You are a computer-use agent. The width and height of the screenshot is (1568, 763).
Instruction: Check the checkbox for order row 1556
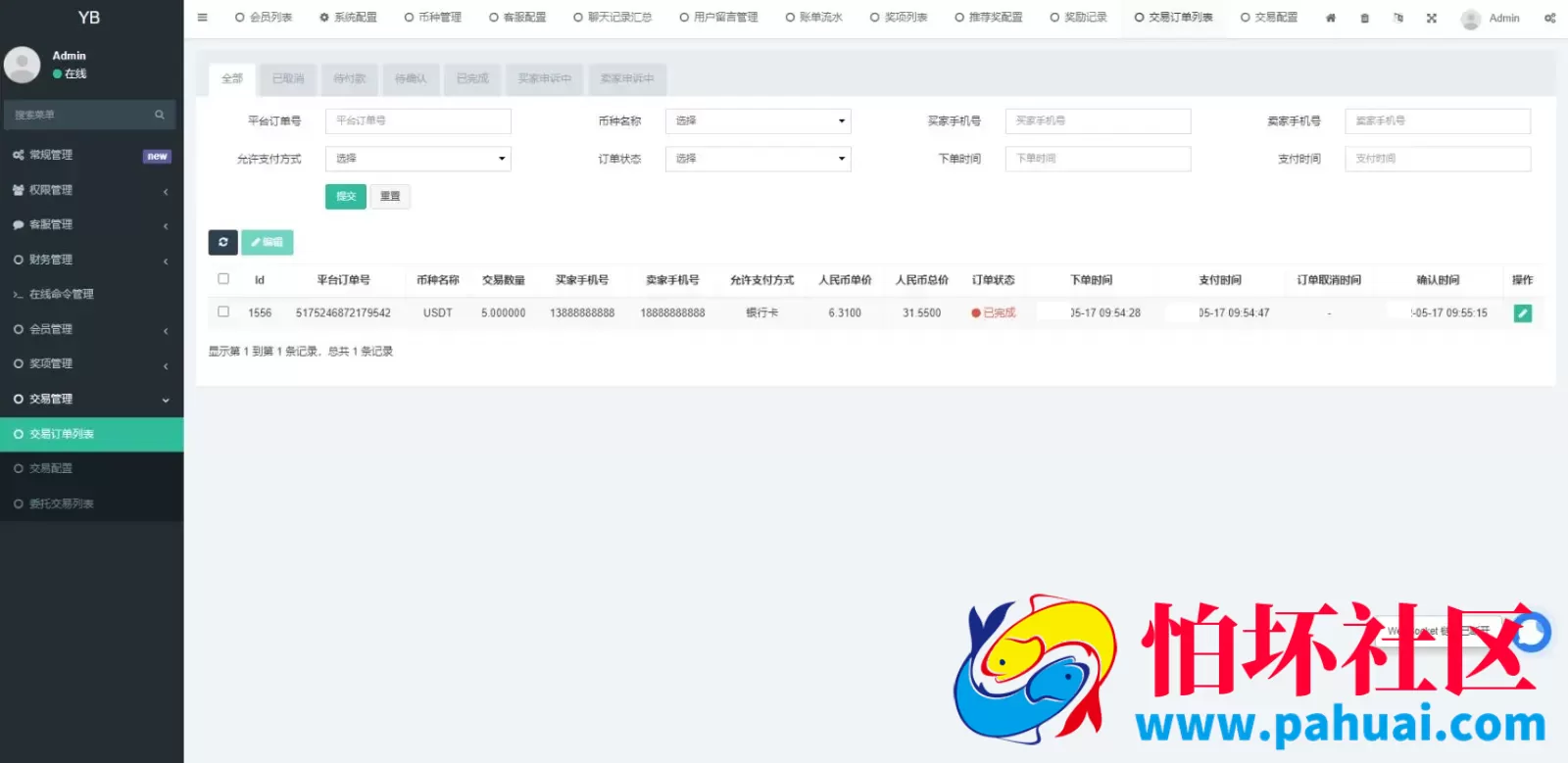click(223, 312)
